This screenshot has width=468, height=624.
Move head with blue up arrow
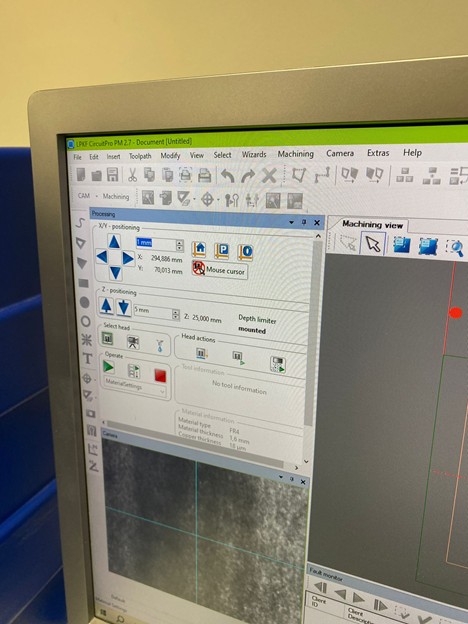(114, 242)
